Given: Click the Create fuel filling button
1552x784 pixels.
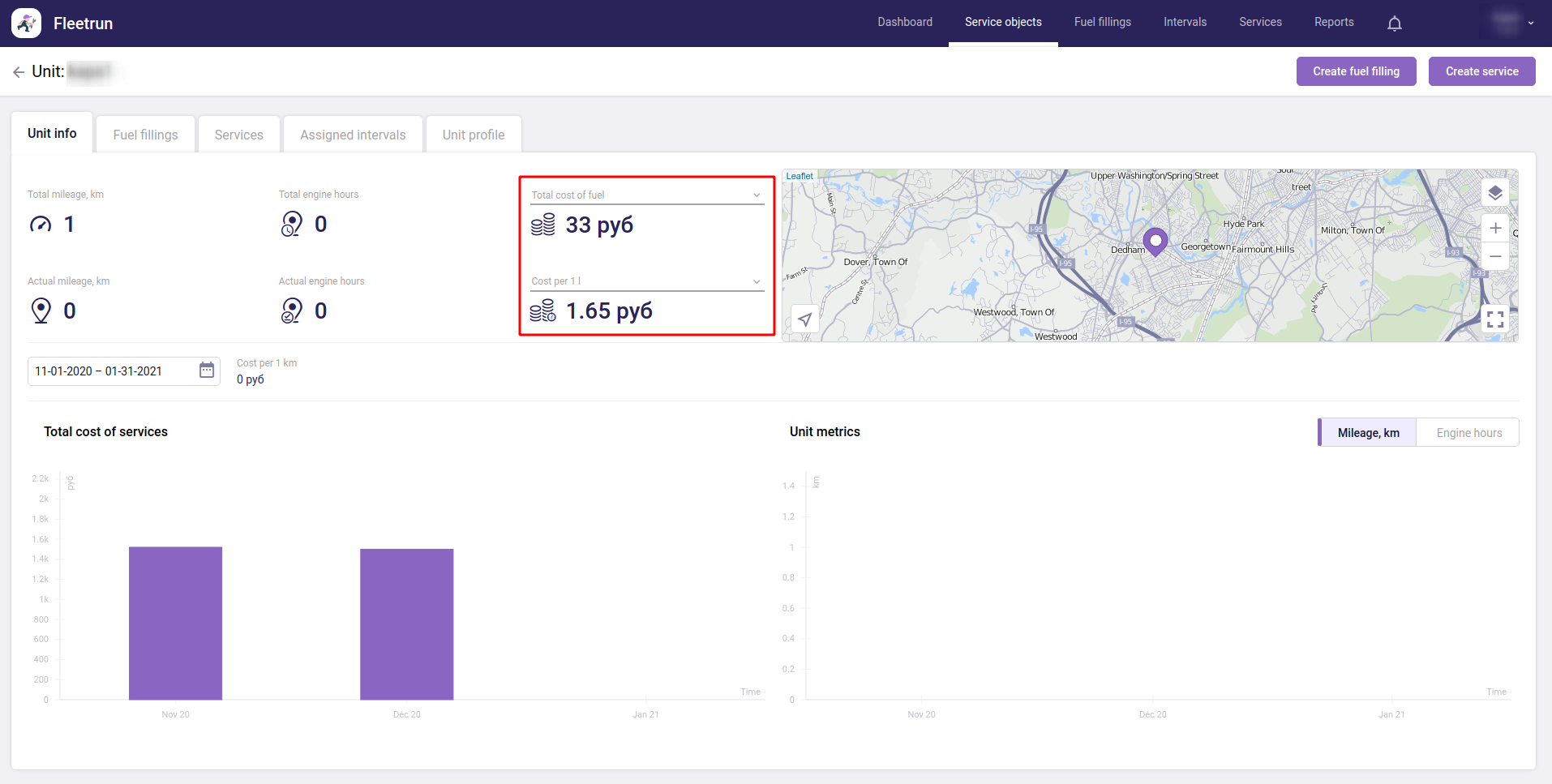Looking at the screenshot, I should click(1356, 71).
